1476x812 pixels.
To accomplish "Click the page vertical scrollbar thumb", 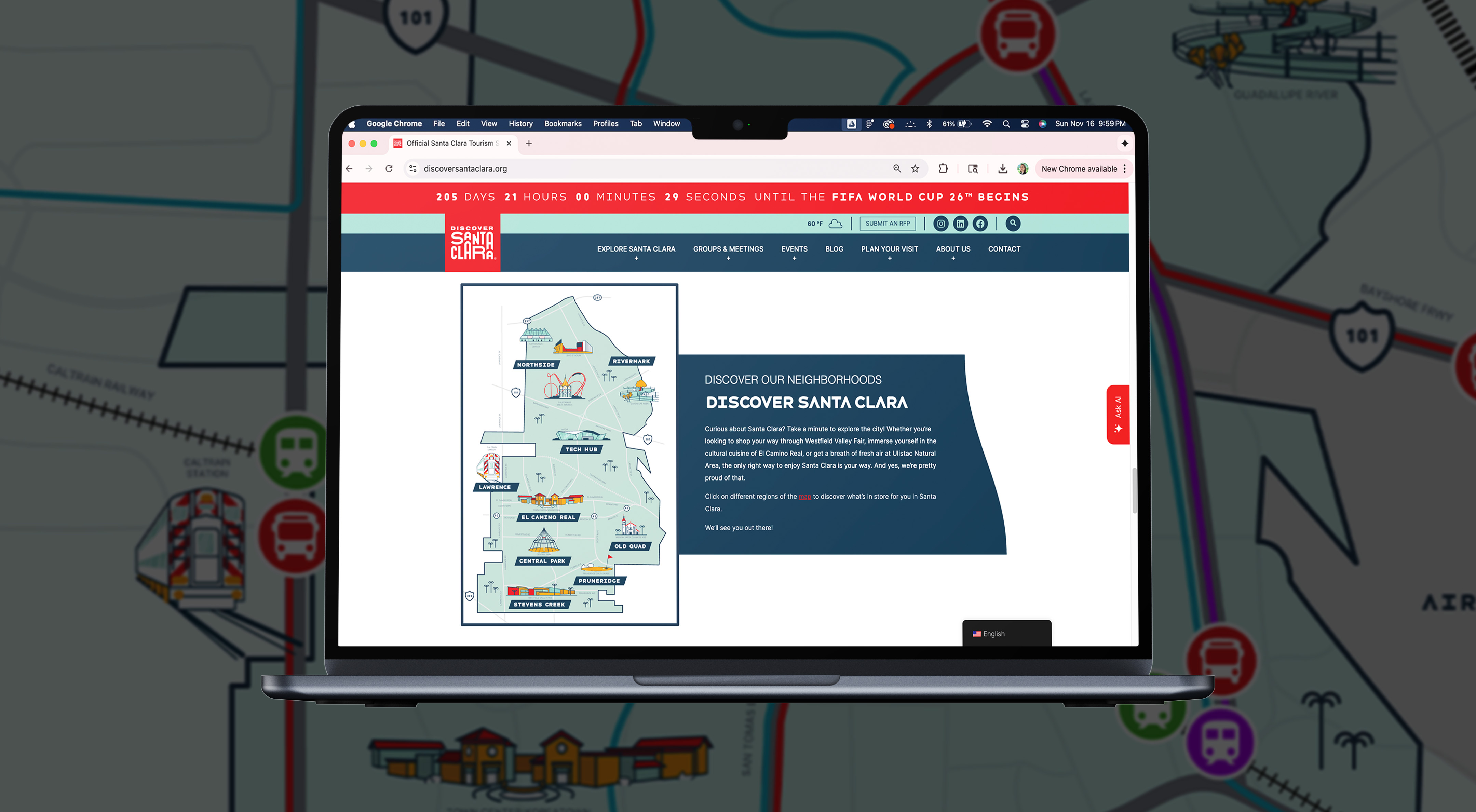I will click(1134, 490).
